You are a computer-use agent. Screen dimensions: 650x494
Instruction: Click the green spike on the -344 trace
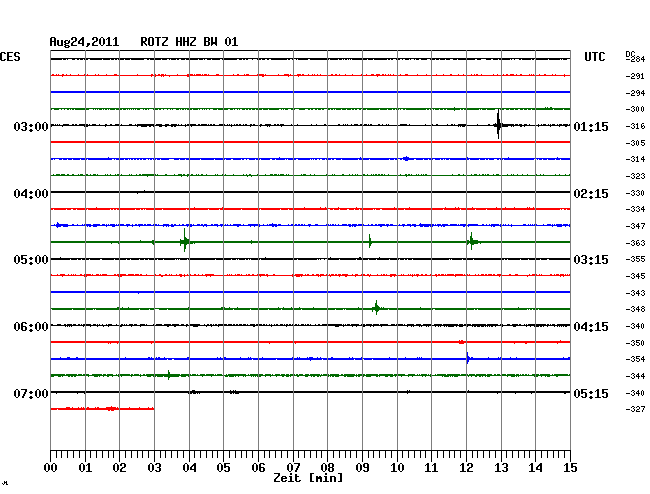pos(169,375)
